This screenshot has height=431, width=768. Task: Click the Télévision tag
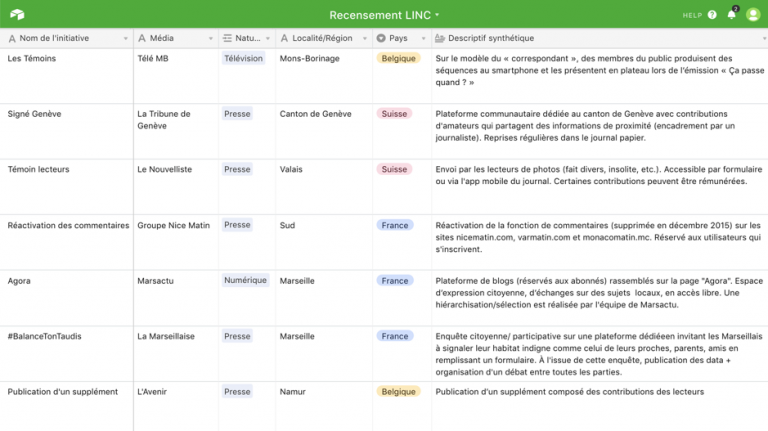[x=243, y=58]
